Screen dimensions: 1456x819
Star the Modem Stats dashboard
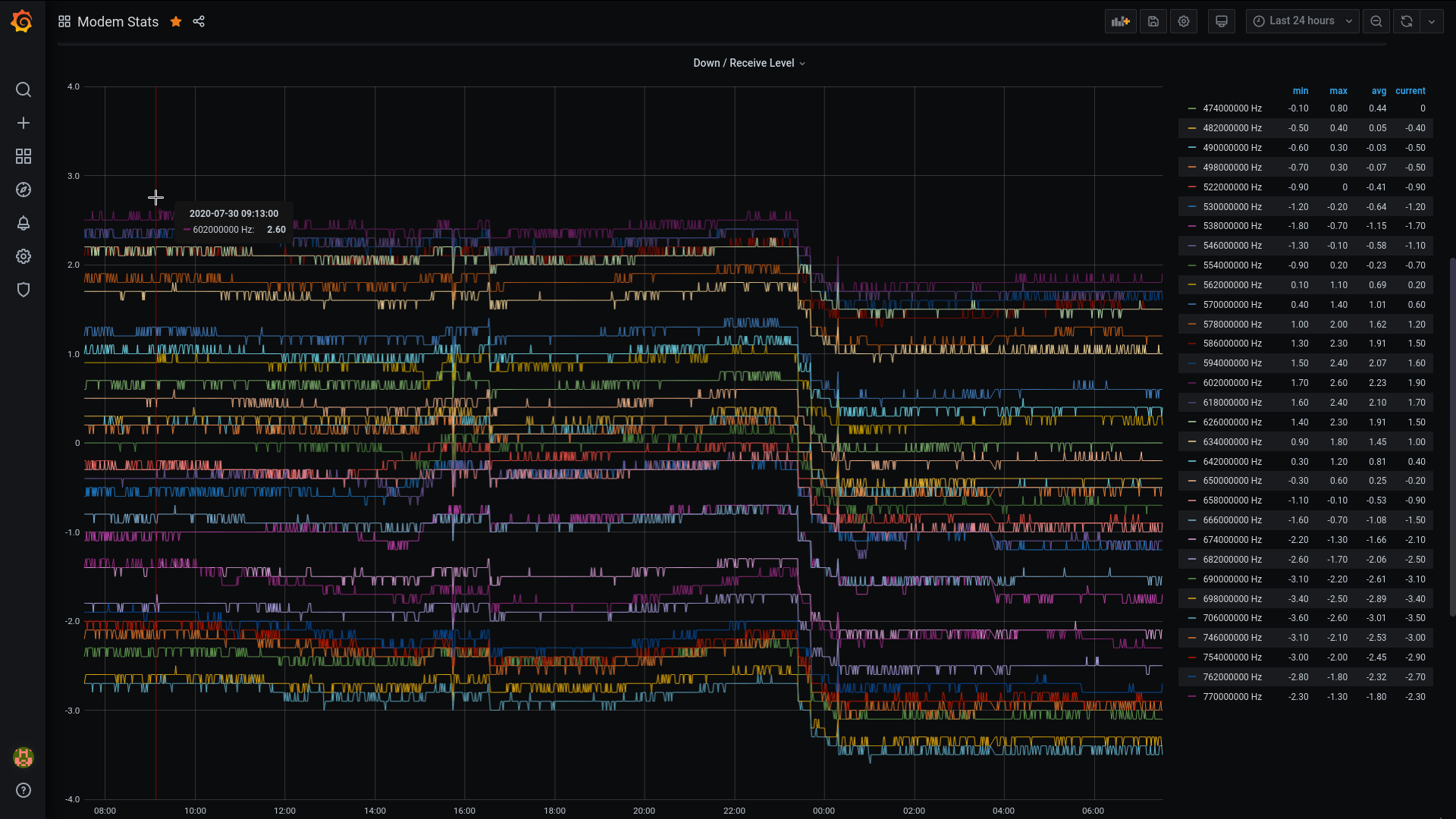click(176, 21)
